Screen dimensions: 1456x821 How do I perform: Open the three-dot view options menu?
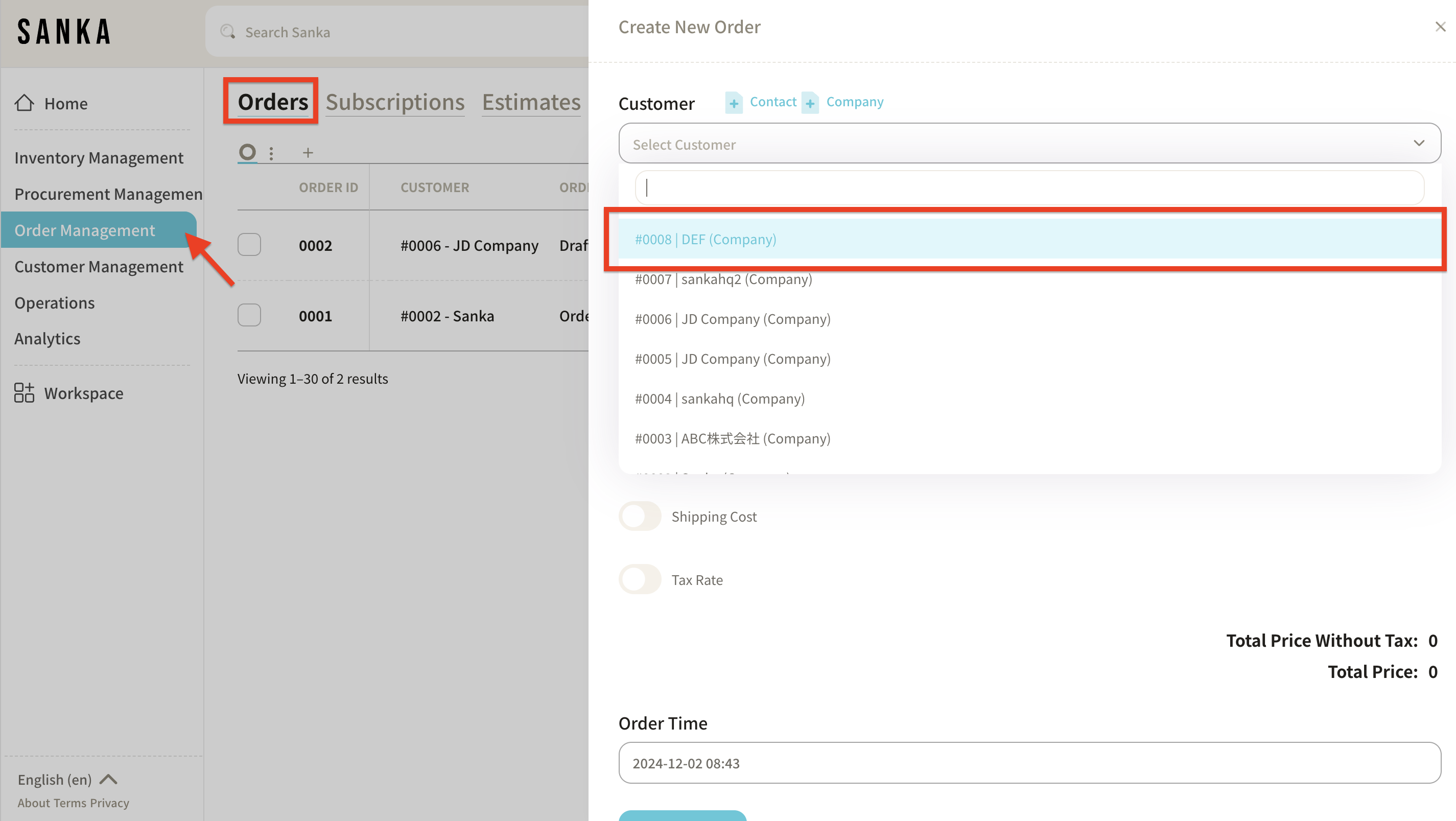coord(271,153)
